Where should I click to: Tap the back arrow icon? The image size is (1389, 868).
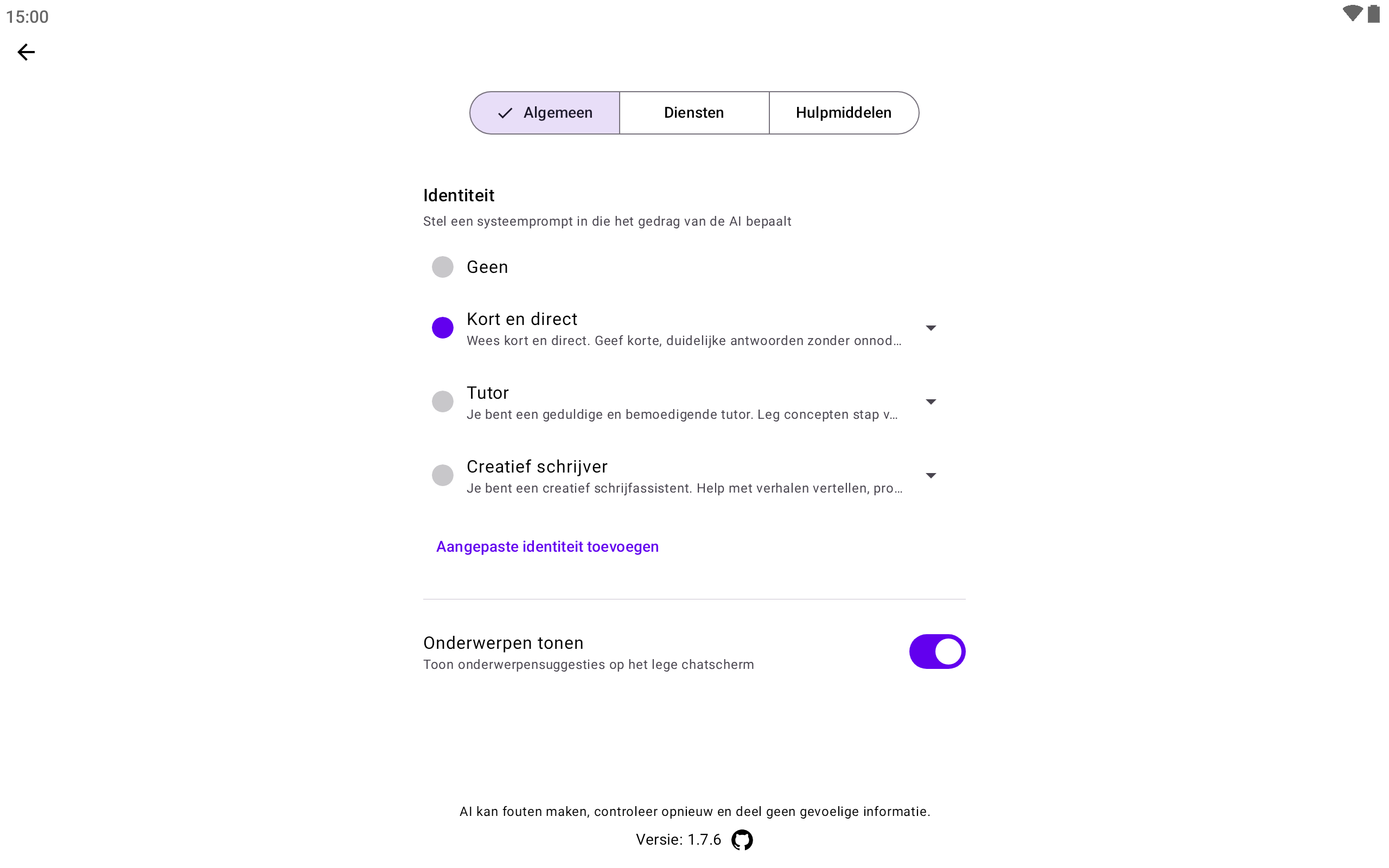26,52
